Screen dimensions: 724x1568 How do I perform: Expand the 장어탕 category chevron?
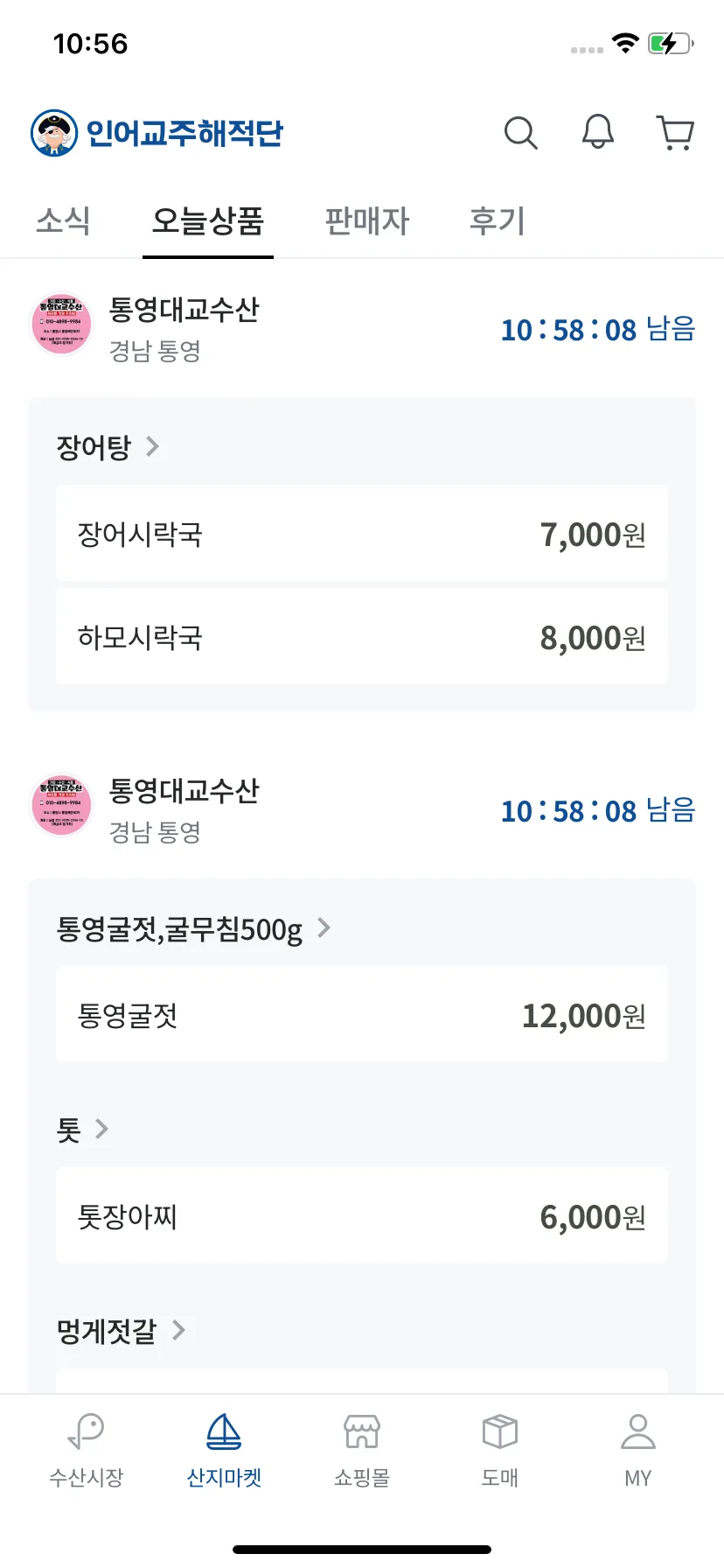coord(153,446)
